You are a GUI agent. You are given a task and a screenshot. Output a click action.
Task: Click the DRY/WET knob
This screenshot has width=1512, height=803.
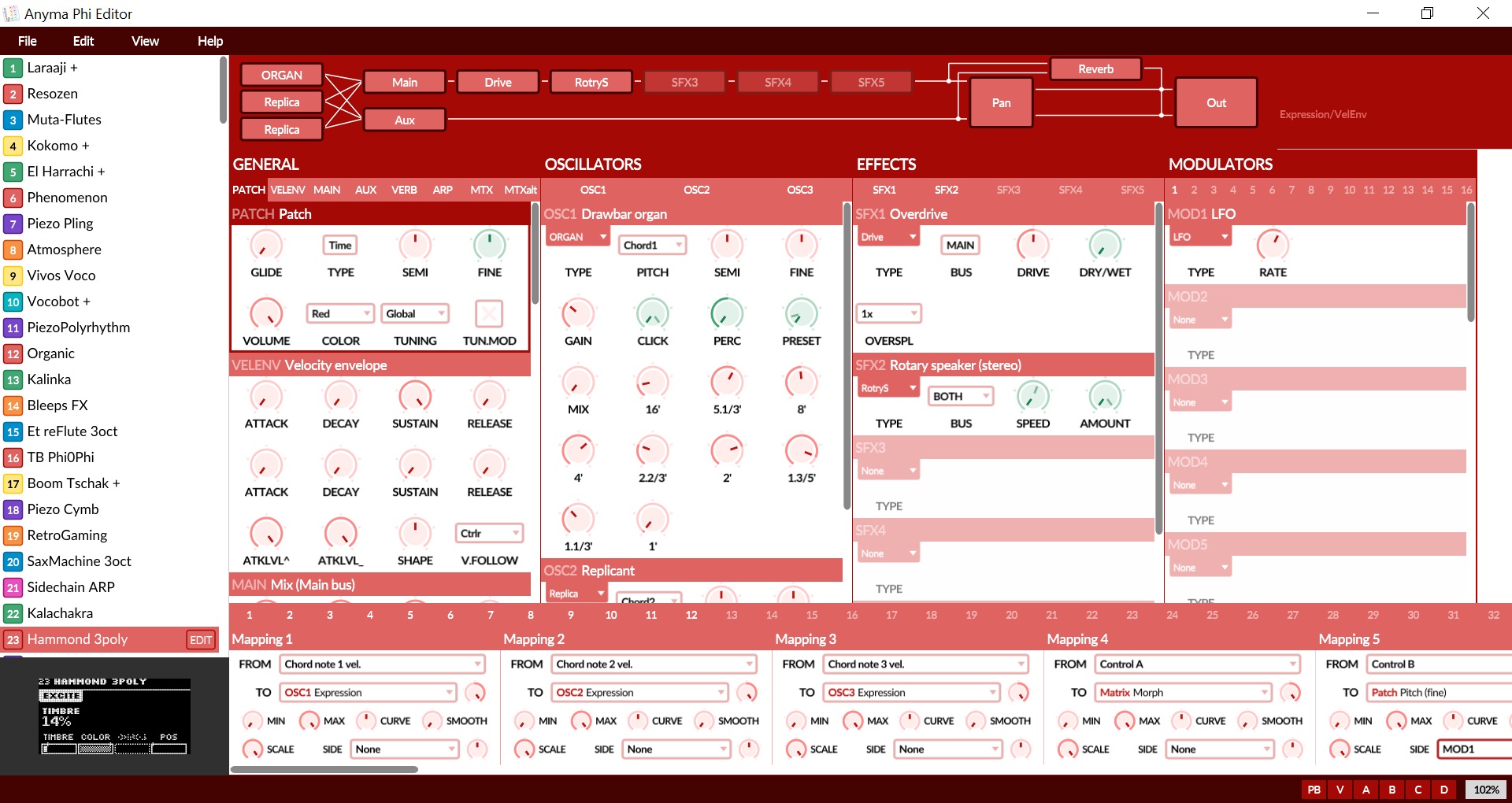click(x=1105, y=246)
